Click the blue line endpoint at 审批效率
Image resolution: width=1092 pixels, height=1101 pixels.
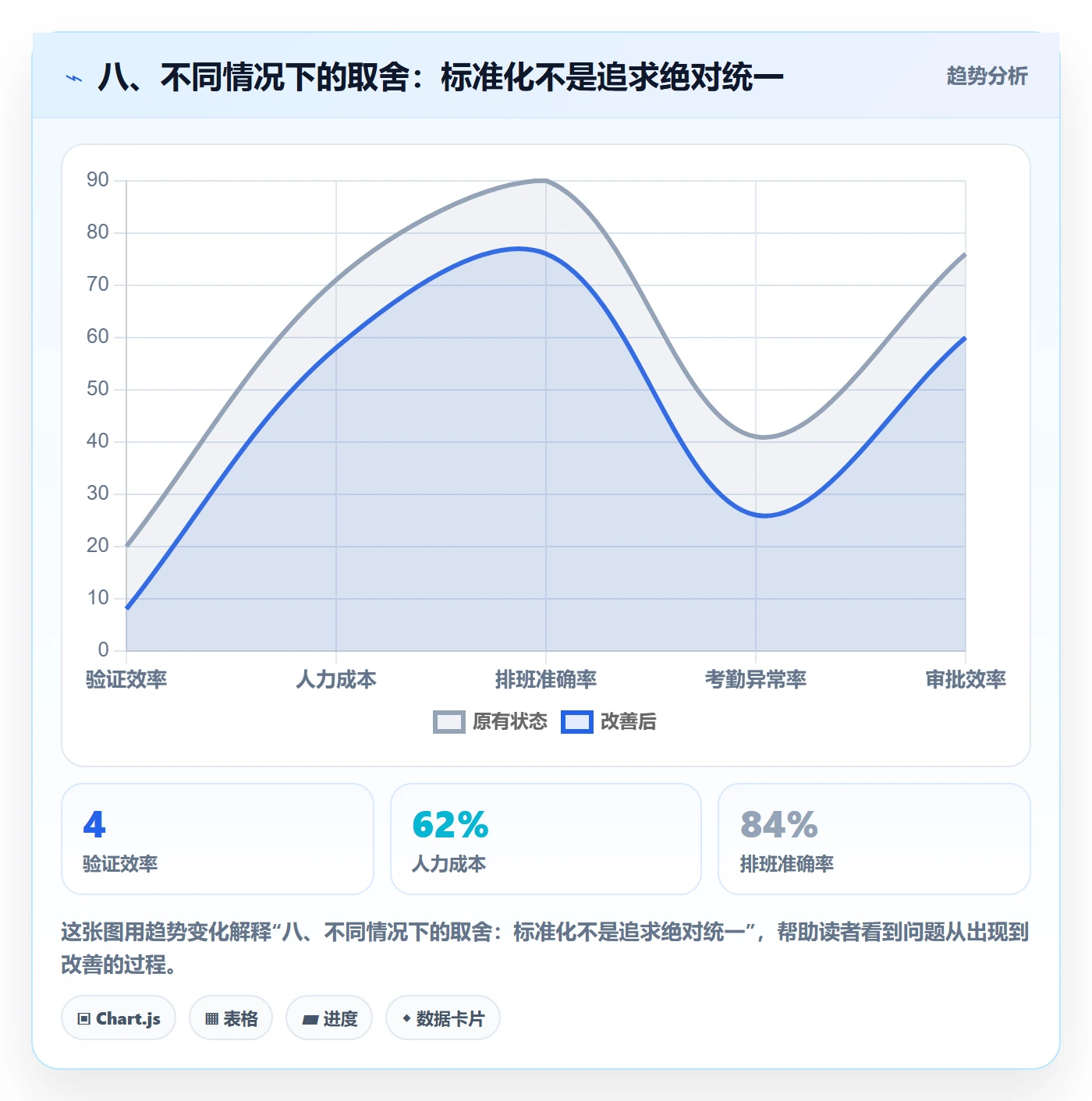pos(966,338)
